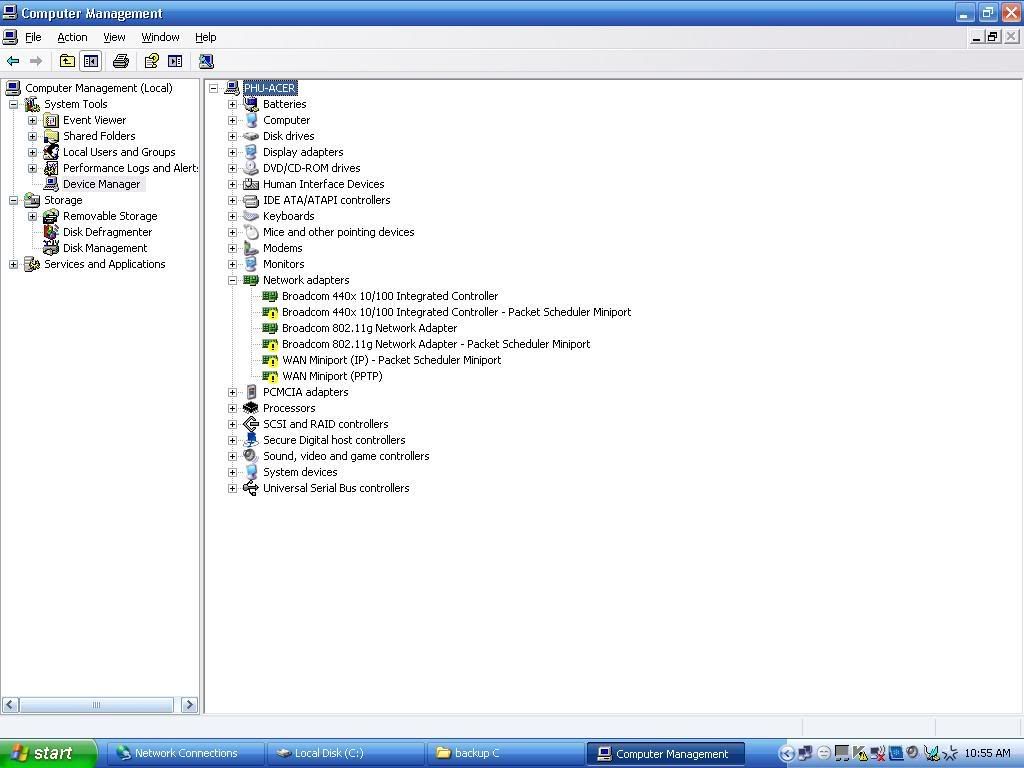The image size is (1024, 768).
Task: Select Disk Management in the tree
Action: pos(104,248)
